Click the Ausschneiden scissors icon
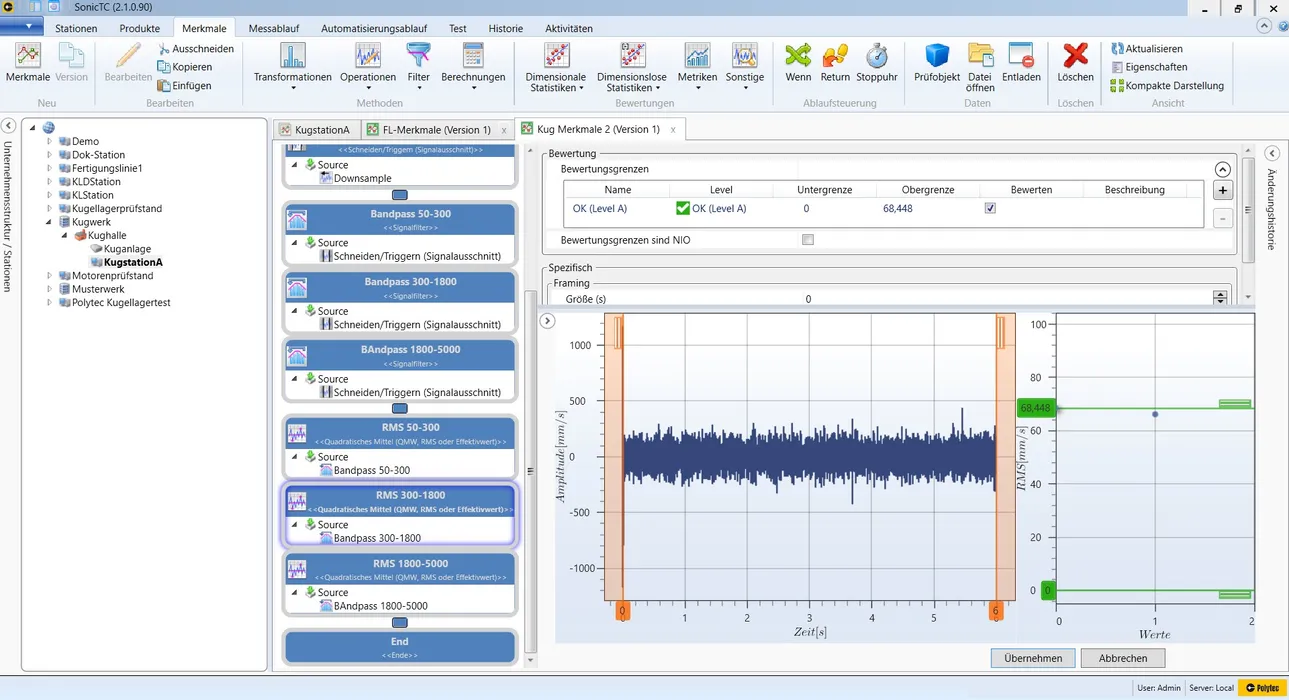The image size is (1289, 700). pos(164,48)
